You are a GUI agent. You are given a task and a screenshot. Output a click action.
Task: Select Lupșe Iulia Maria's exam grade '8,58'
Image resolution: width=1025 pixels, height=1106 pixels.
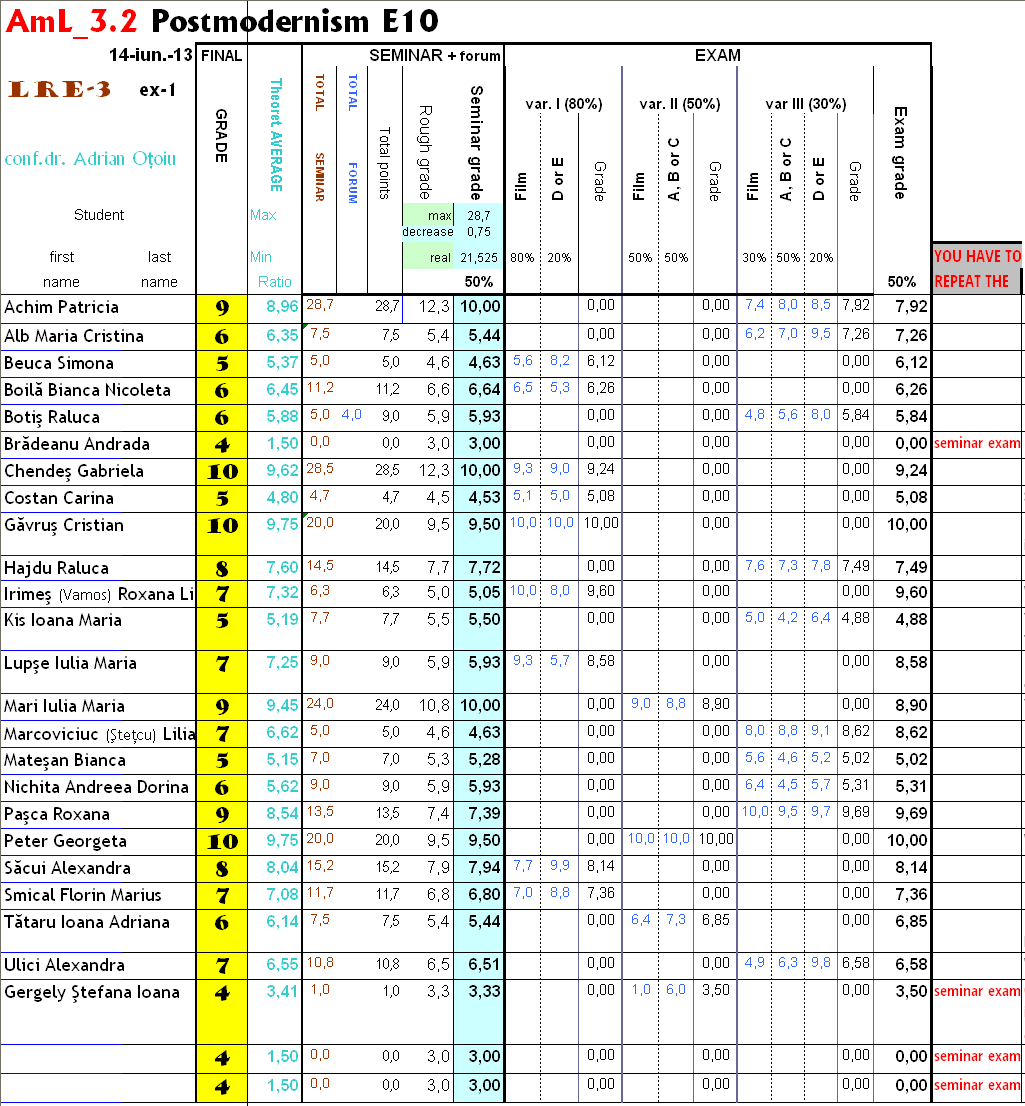pyautogui.click(x=911, y=663)
